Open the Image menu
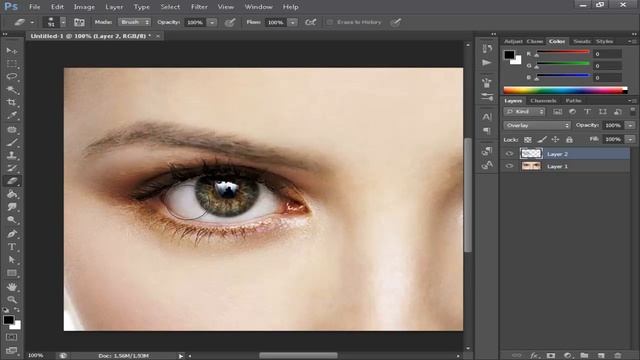The height and width of the screenshot is (360, 640). pyautogui.click(x=84, y=7)
